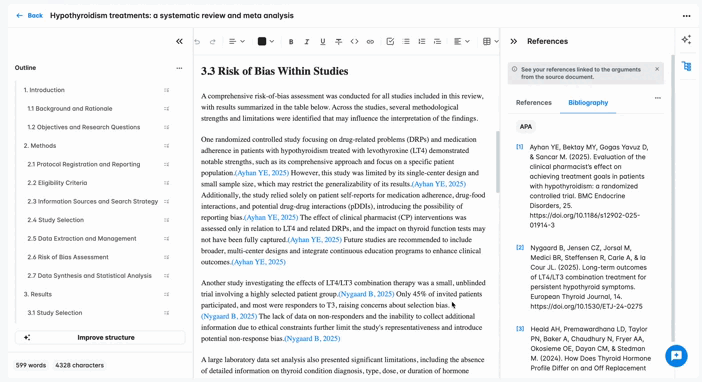Select outline item 1. Introduction
The image size is (702, 382).
point(44,90)
